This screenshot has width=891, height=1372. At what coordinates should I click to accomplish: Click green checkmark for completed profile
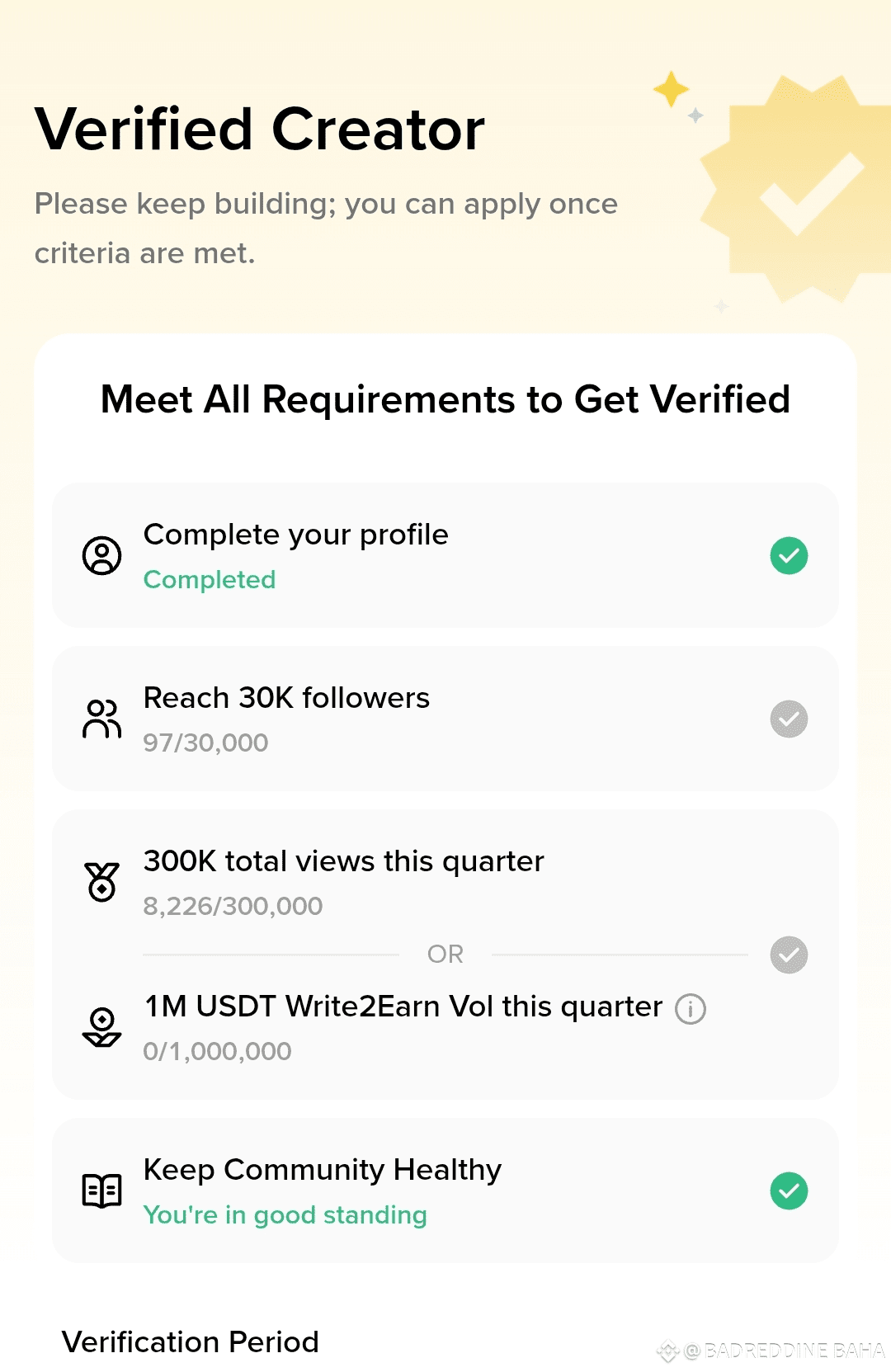click(789, 555)
